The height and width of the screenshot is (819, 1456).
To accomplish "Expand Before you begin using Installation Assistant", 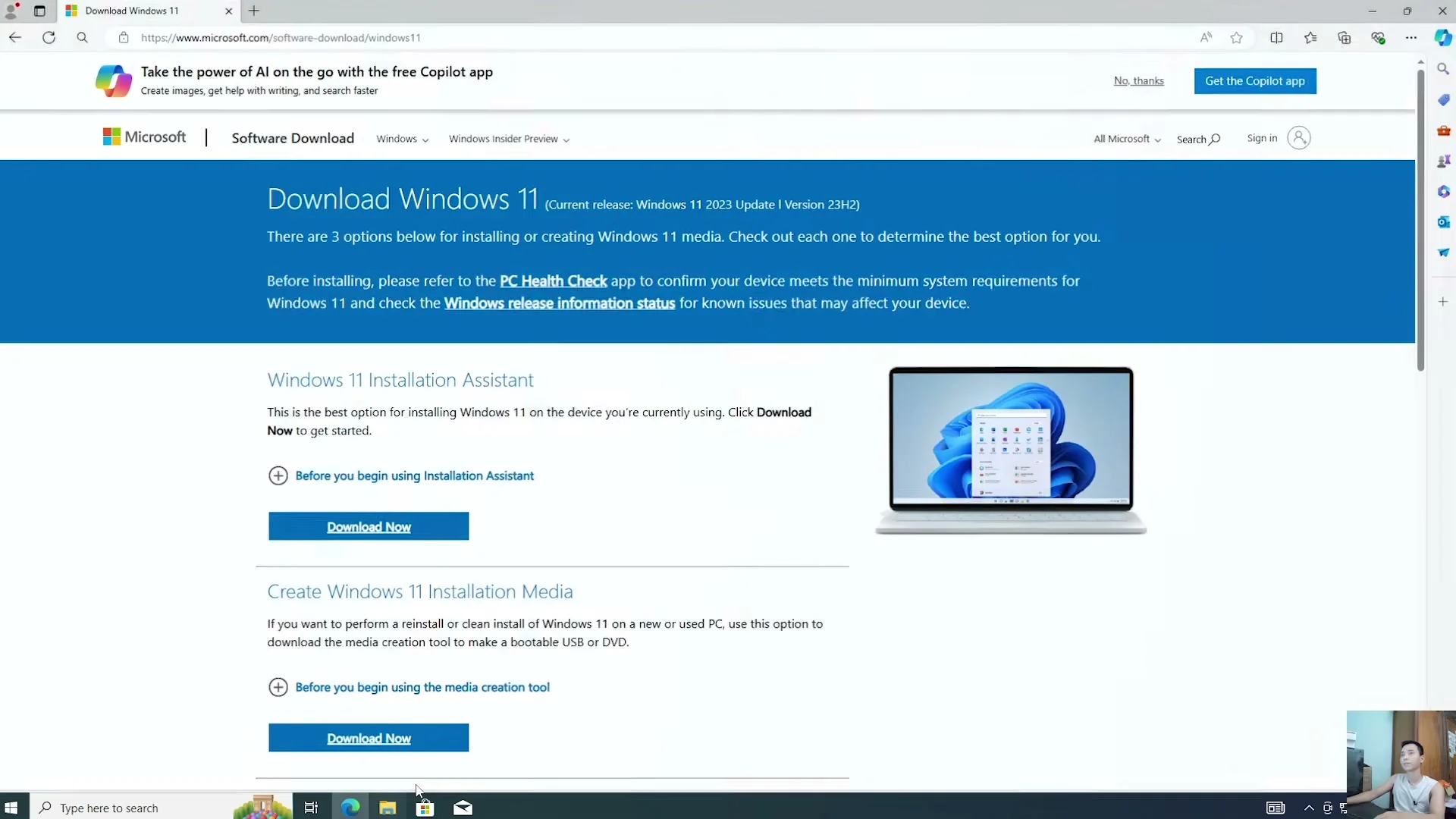I will 401,475.
